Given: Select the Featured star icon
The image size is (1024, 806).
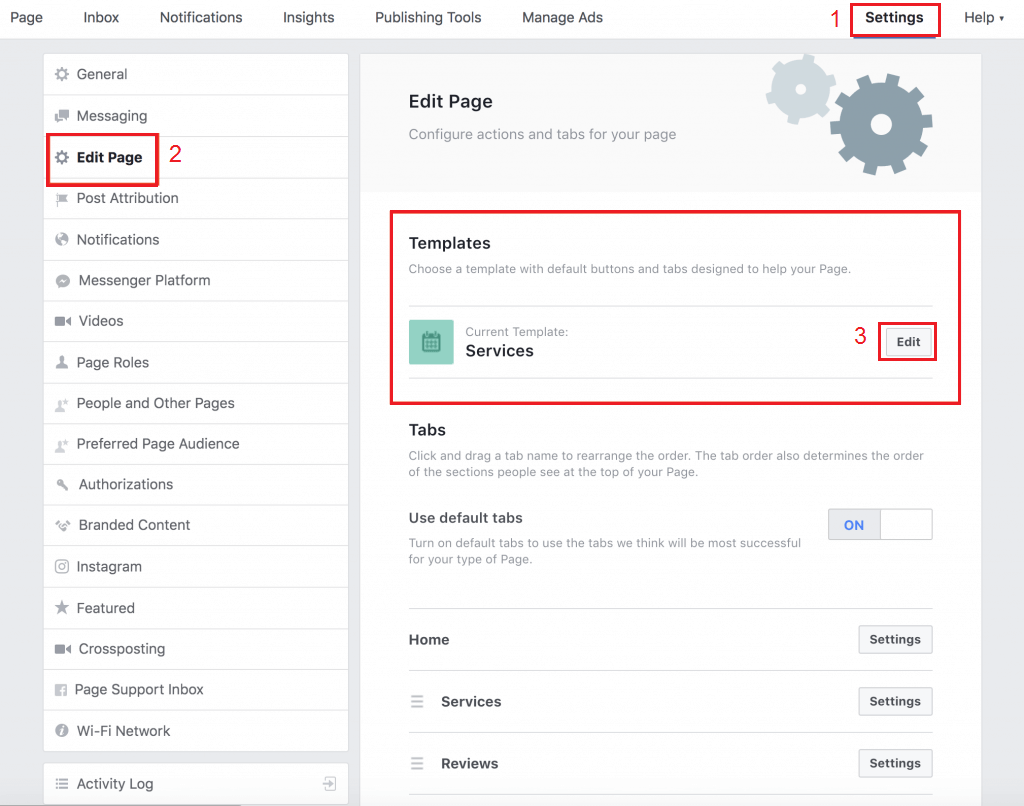Looking at the screenshot, I should pyautogui.click(x=62, y=607).
